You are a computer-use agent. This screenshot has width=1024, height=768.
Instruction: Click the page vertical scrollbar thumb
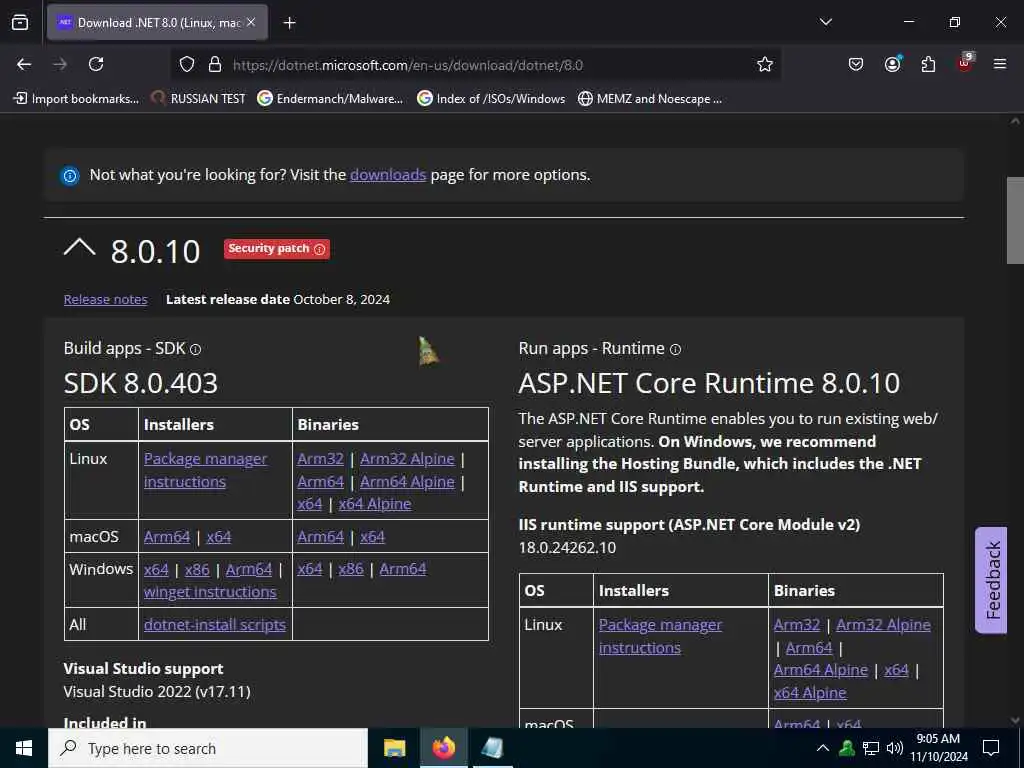pyautogui.click(x=1015, y=220)
